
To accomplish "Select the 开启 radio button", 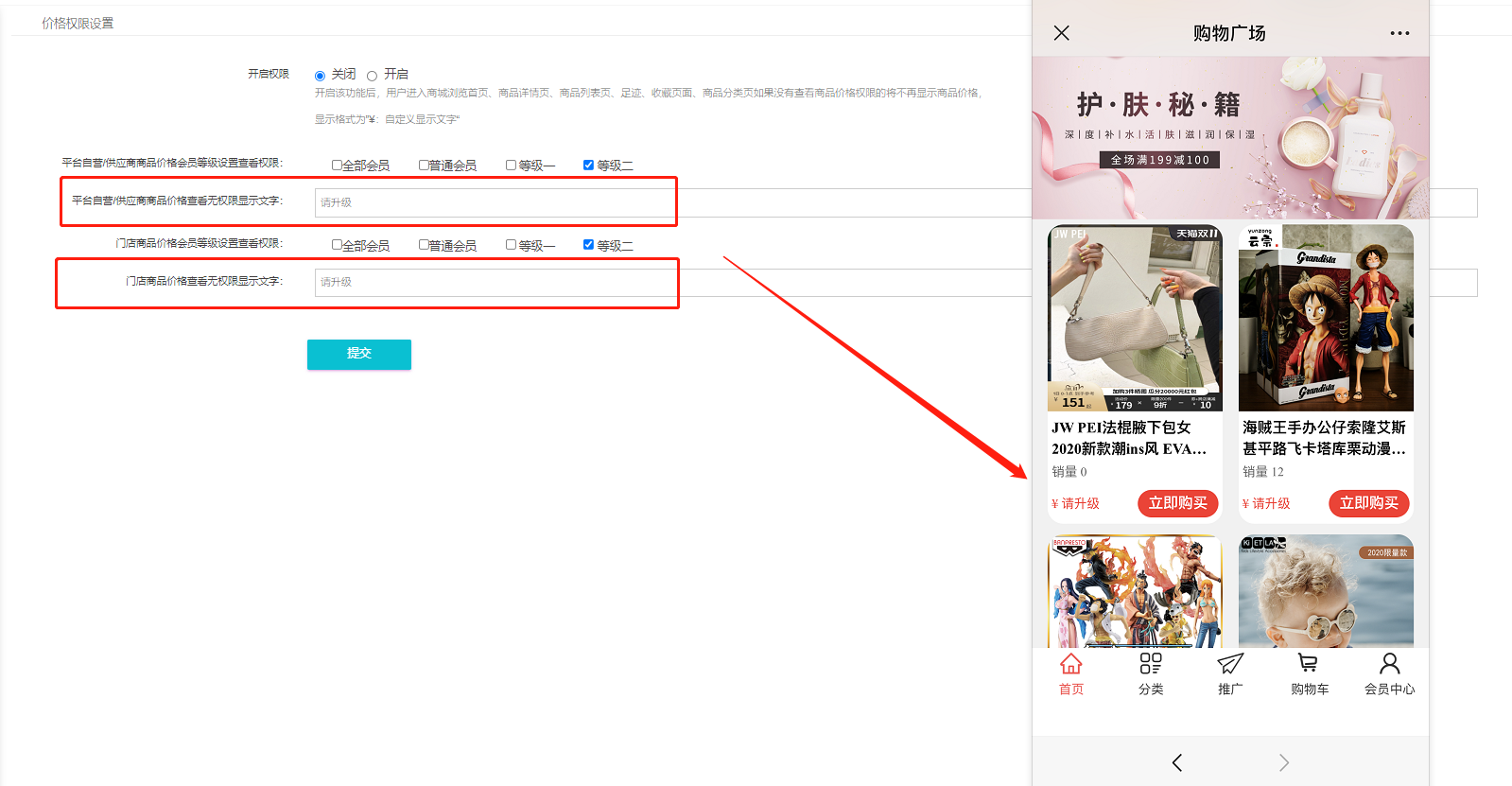I will (x=373, y=76).
